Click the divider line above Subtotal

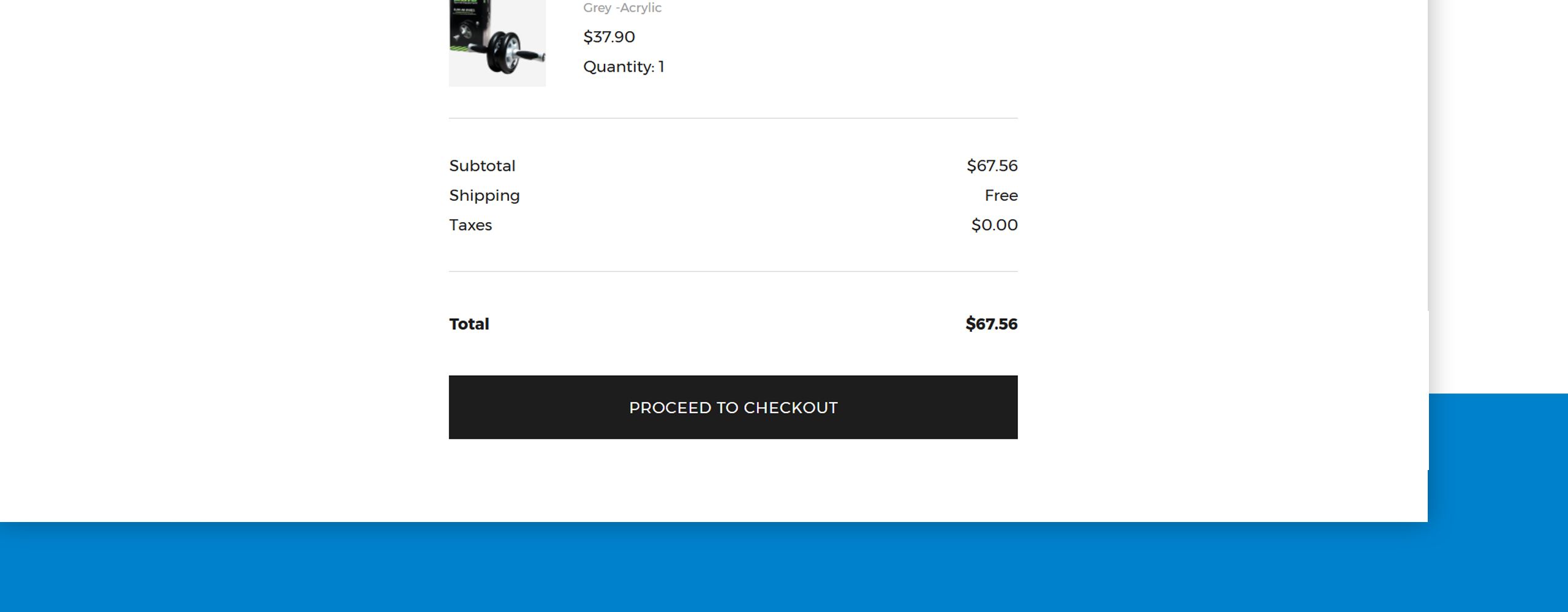click(x=733, y=118)
